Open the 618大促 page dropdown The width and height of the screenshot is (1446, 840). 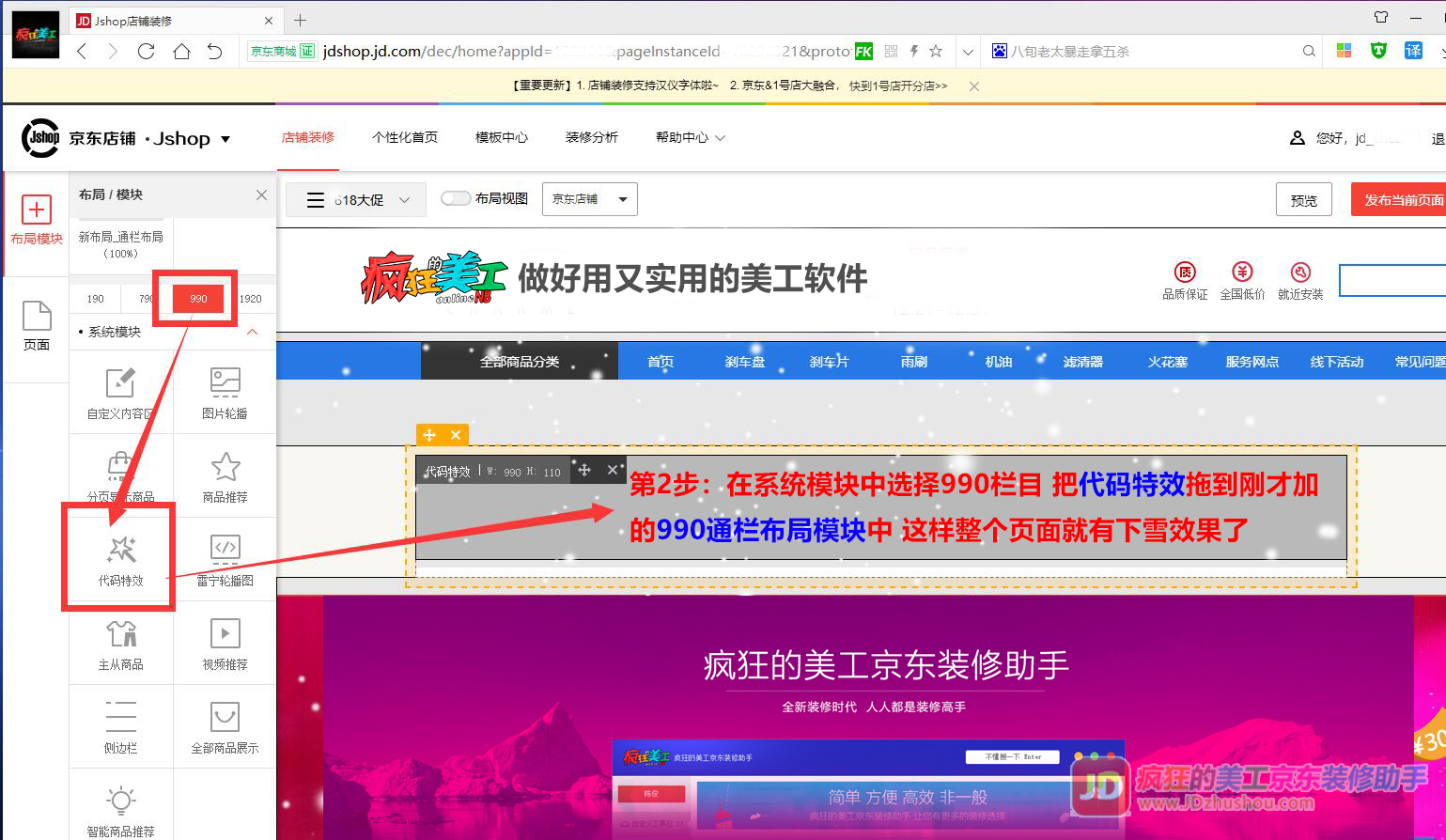coord(358,199)
